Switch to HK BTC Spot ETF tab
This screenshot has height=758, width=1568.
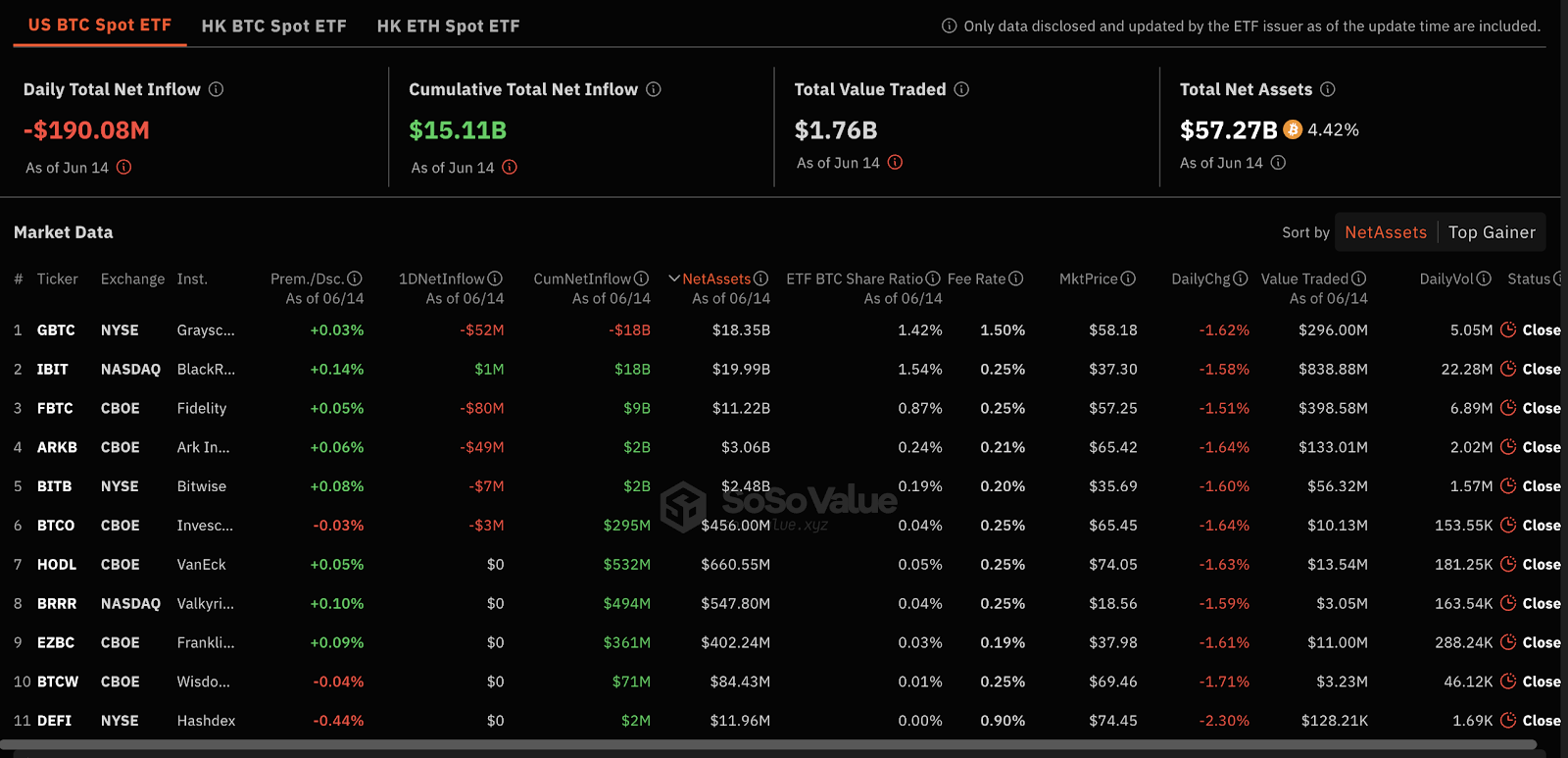[x=273, y=26]
